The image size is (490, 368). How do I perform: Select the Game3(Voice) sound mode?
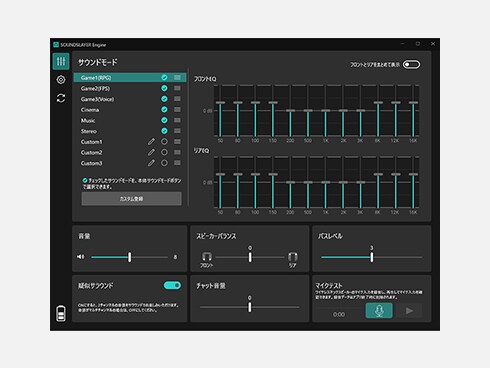click(x=130, y=99)
